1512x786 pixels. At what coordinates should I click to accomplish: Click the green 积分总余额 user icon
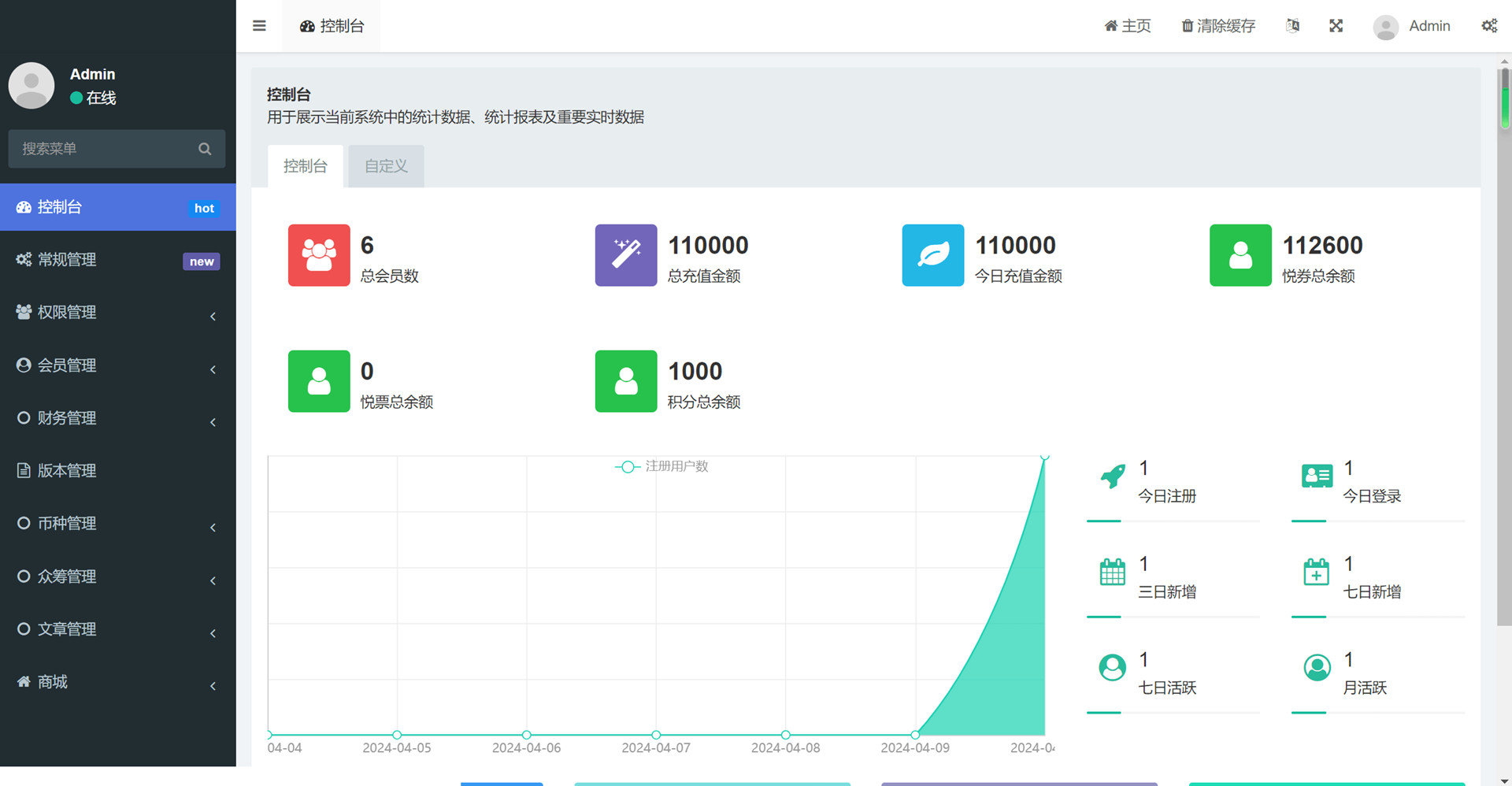[626, 381]
